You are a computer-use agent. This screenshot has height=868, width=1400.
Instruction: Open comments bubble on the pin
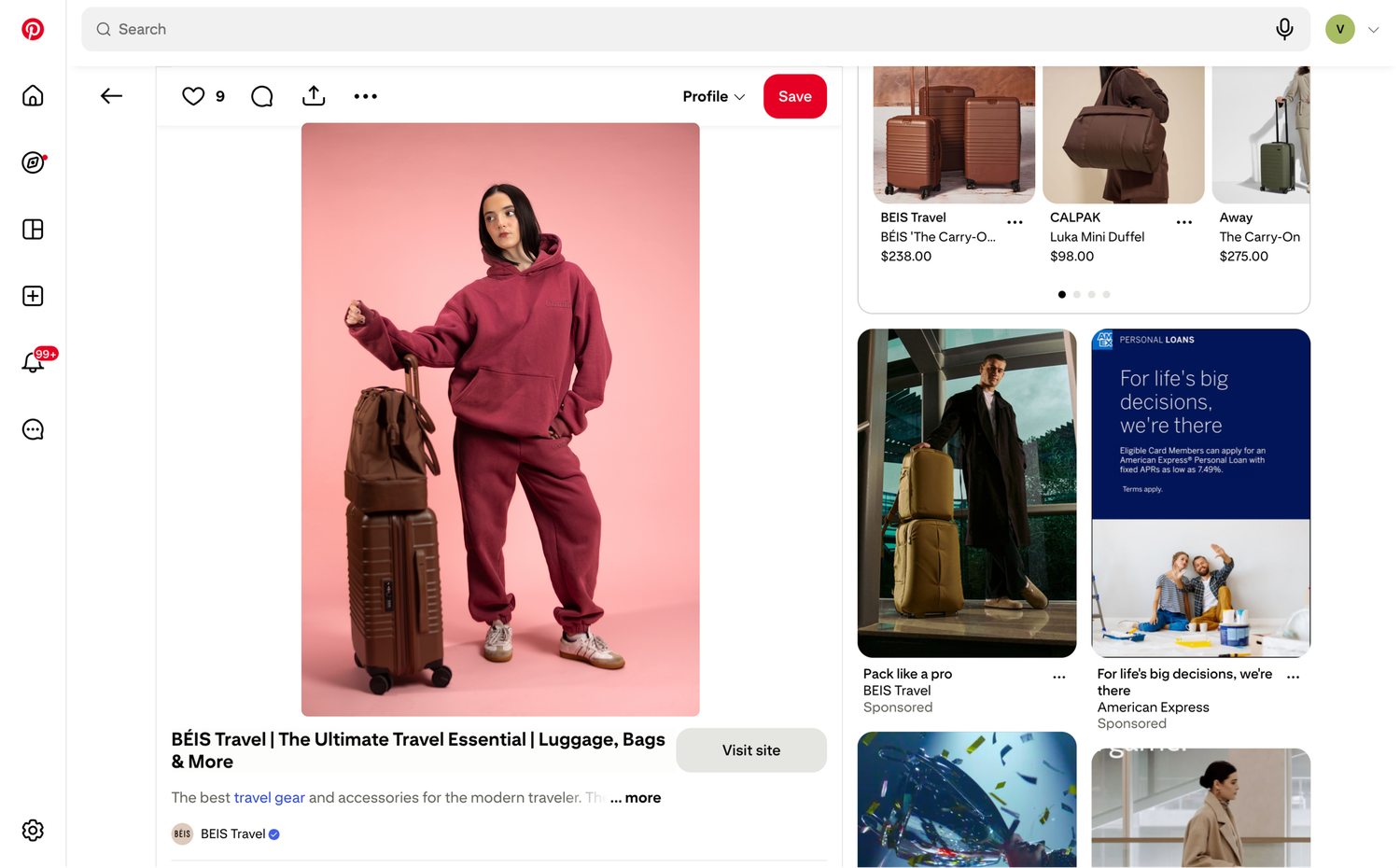click(x=262, y=96)
